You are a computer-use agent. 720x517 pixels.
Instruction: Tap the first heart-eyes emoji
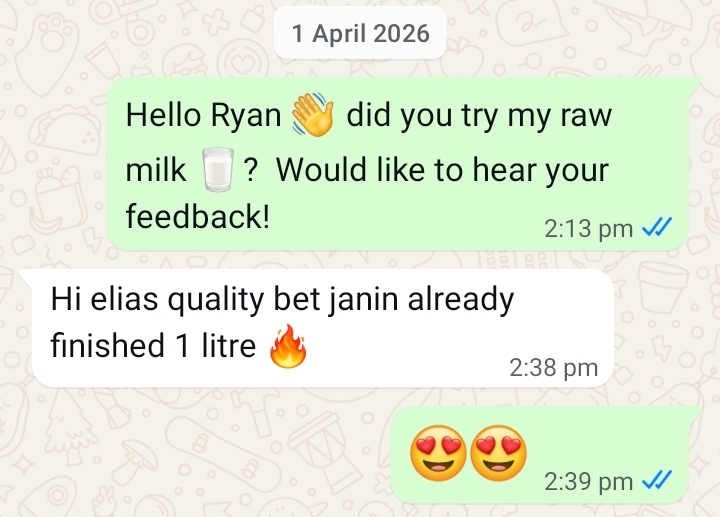pos(438,453)
